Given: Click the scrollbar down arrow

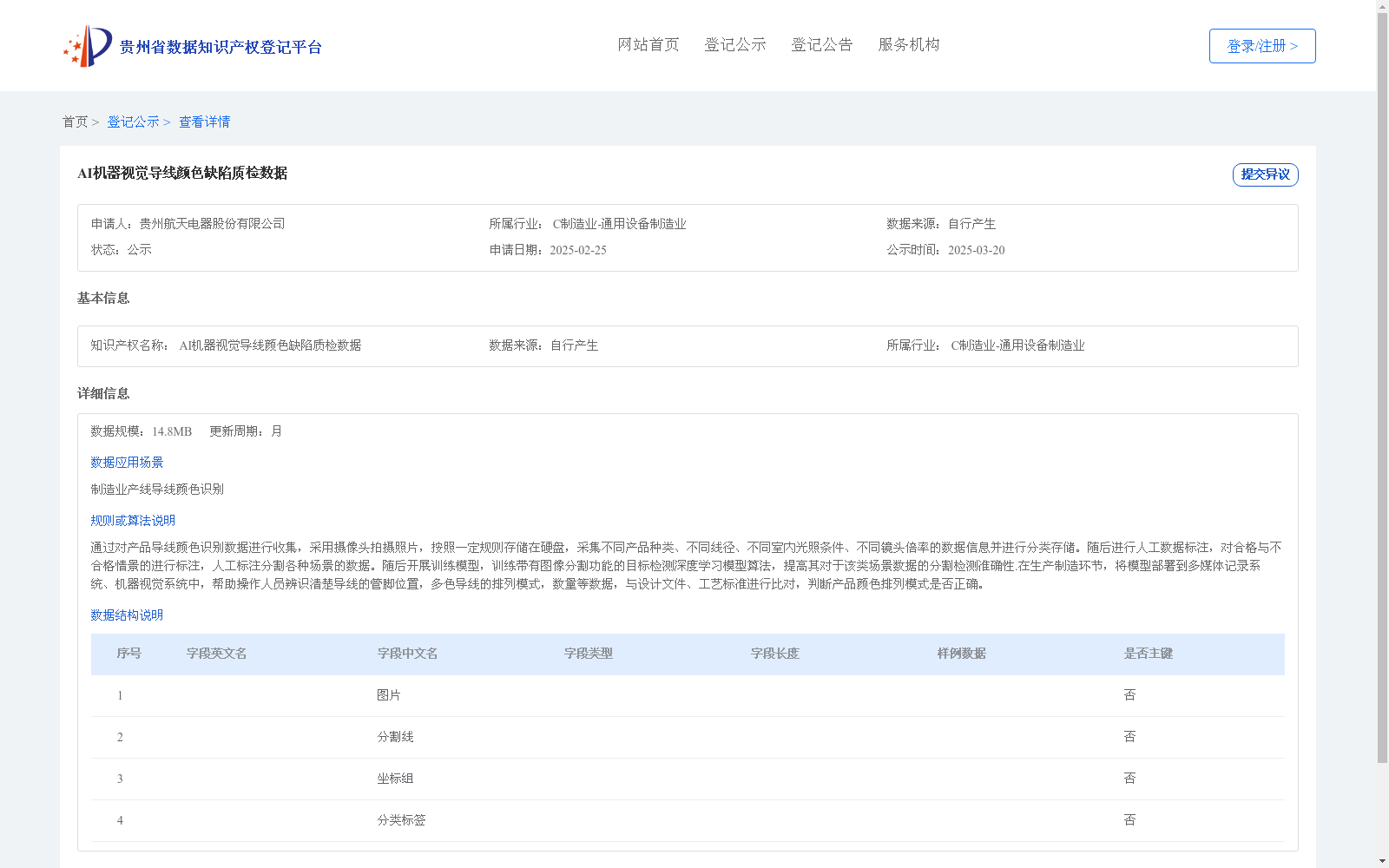Looking at the screenshot, I should 1382,861.
